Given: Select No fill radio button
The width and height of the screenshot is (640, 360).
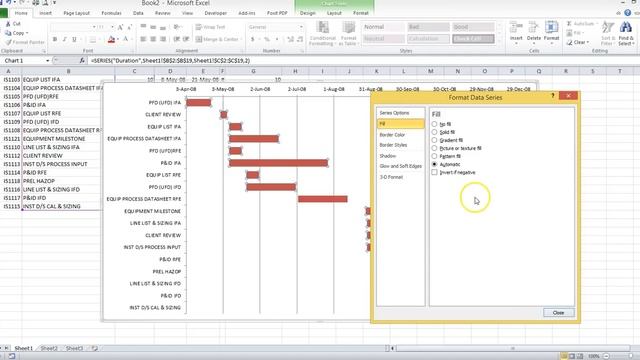Looking at the screenshot, I should point(434,124).
